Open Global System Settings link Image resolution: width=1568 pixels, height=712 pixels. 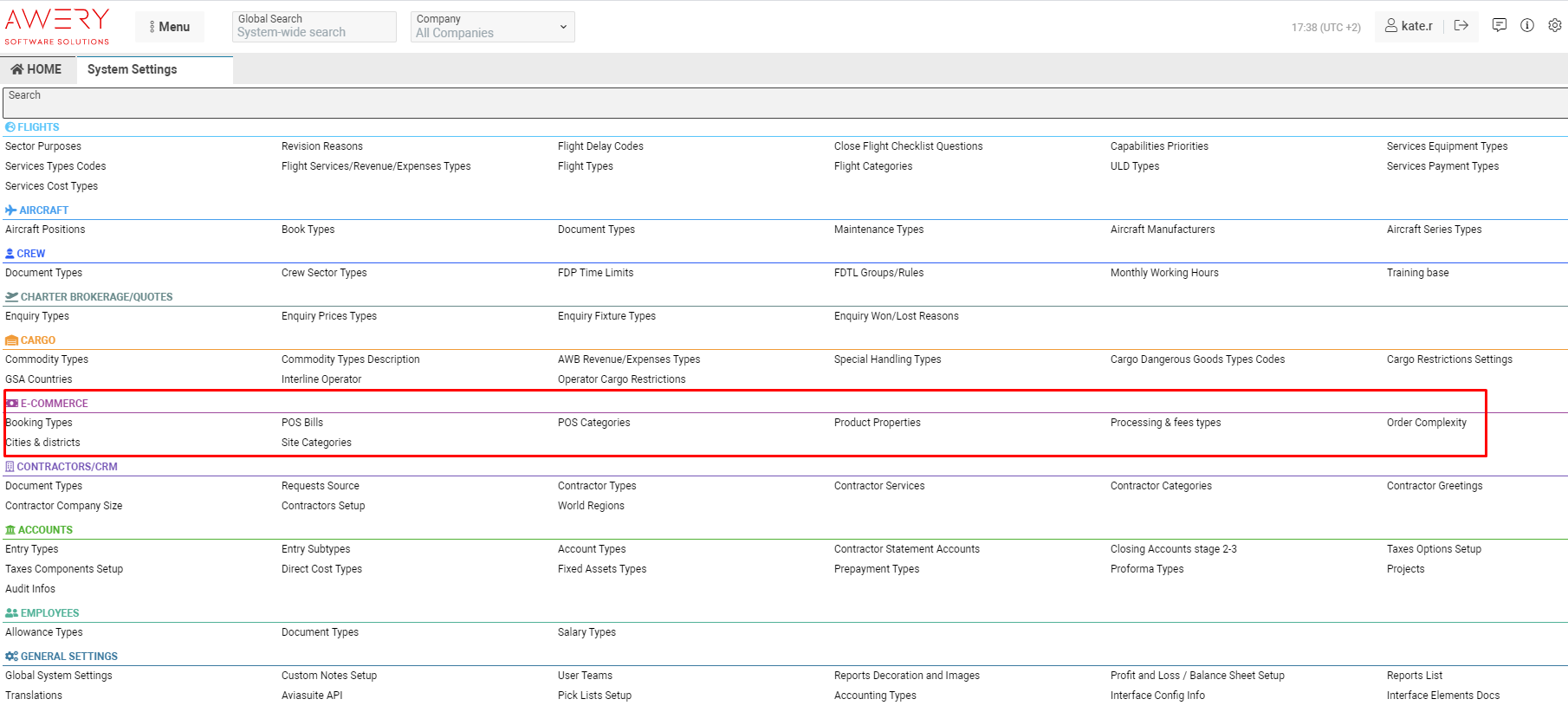pos(59,676)
